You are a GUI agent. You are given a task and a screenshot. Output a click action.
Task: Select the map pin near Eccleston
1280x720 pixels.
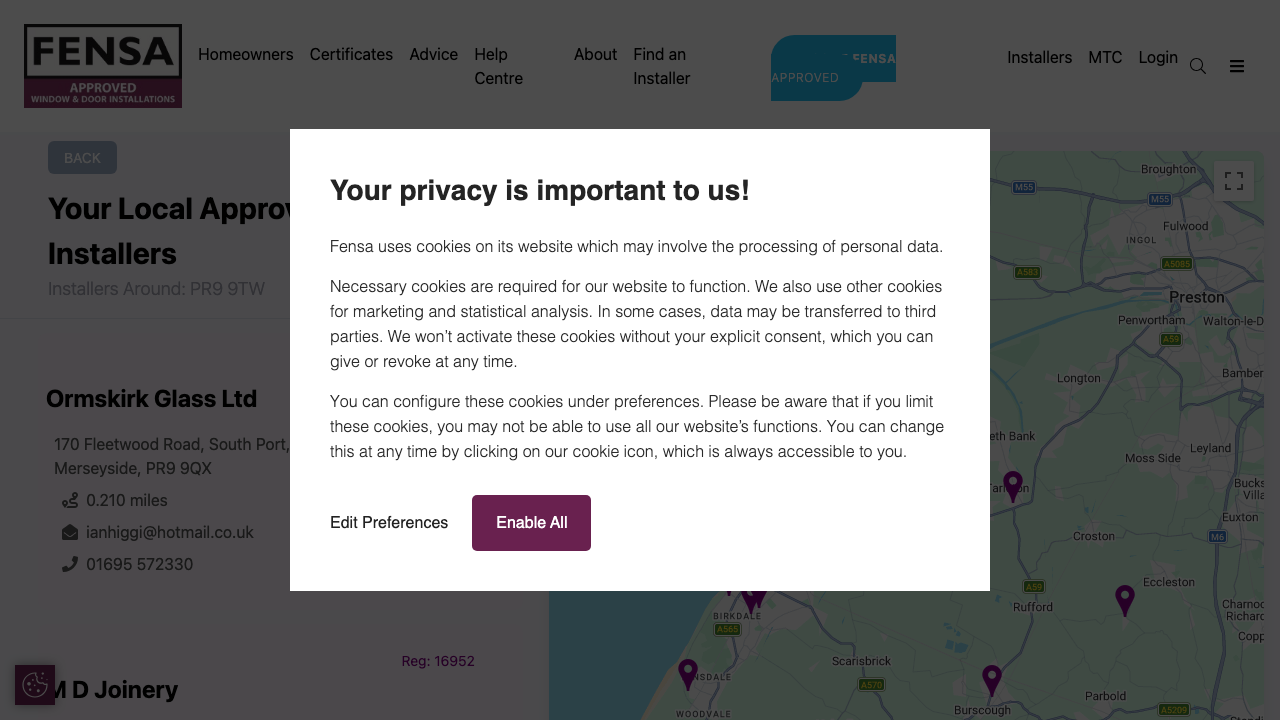pyautogui.click(x=1125, y=599)
